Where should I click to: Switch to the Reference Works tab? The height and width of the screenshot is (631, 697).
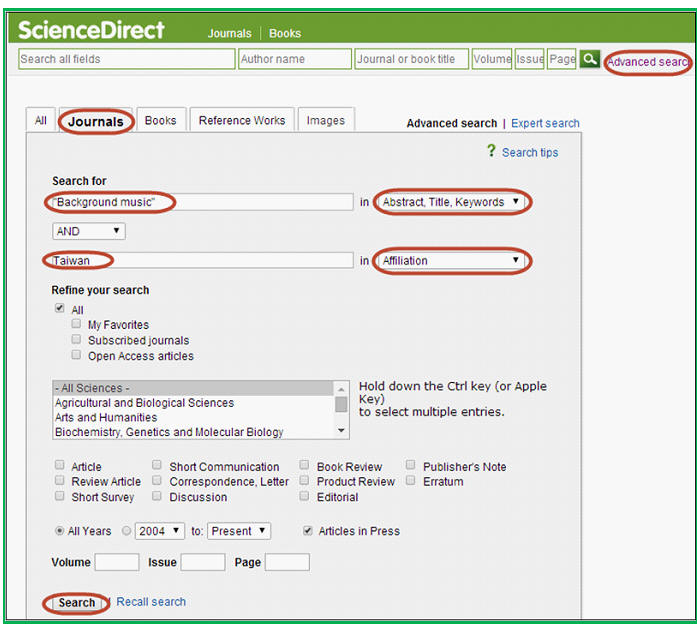click(x=242, y=120)
